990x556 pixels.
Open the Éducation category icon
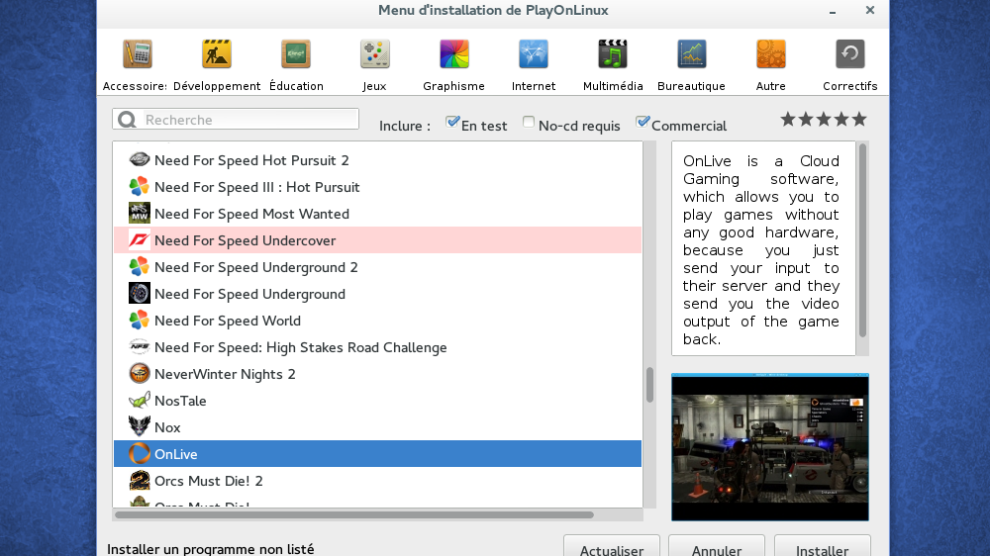(x=296, y=54)
